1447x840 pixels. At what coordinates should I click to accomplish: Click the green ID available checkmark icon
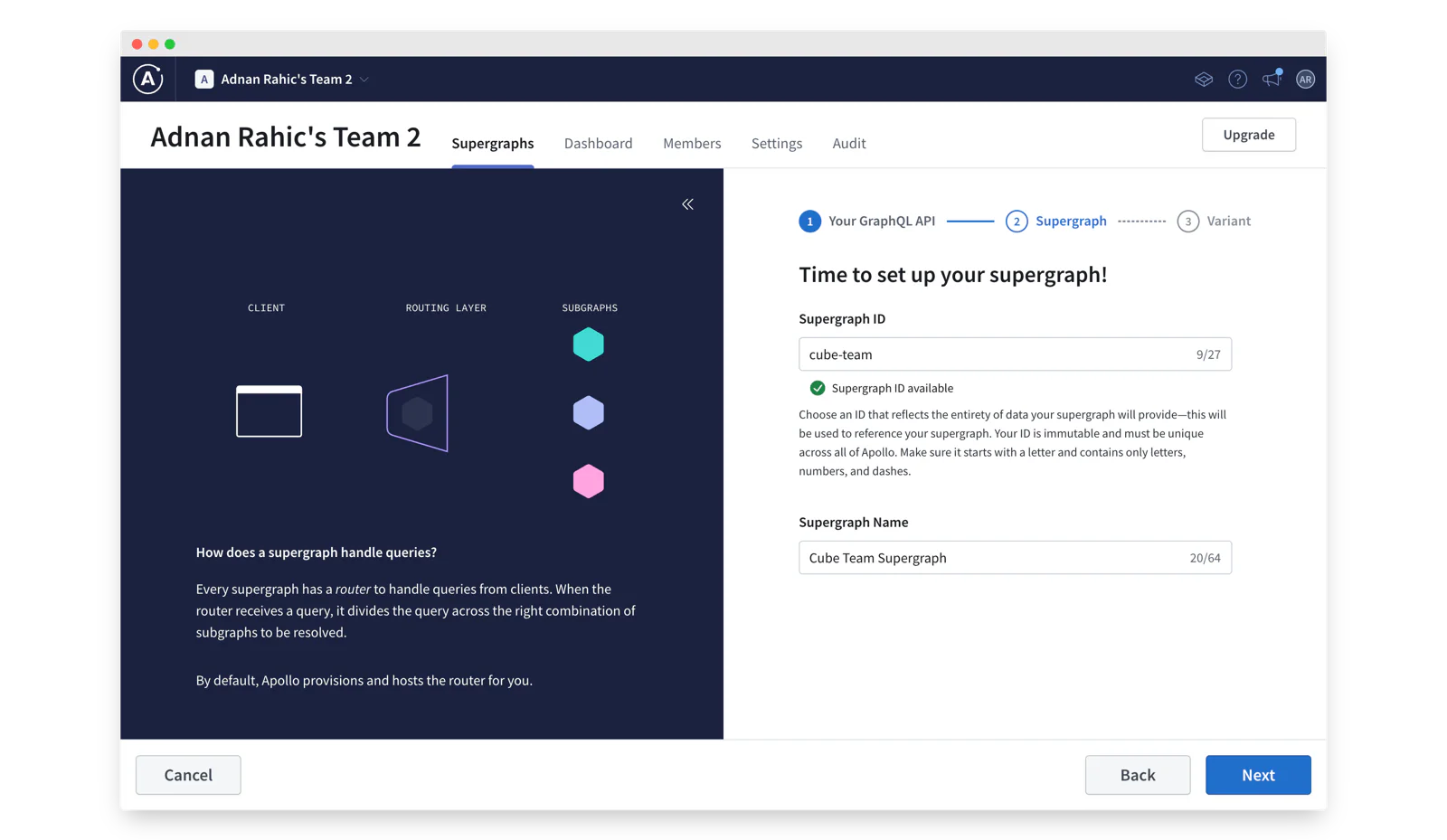point(818,388)
